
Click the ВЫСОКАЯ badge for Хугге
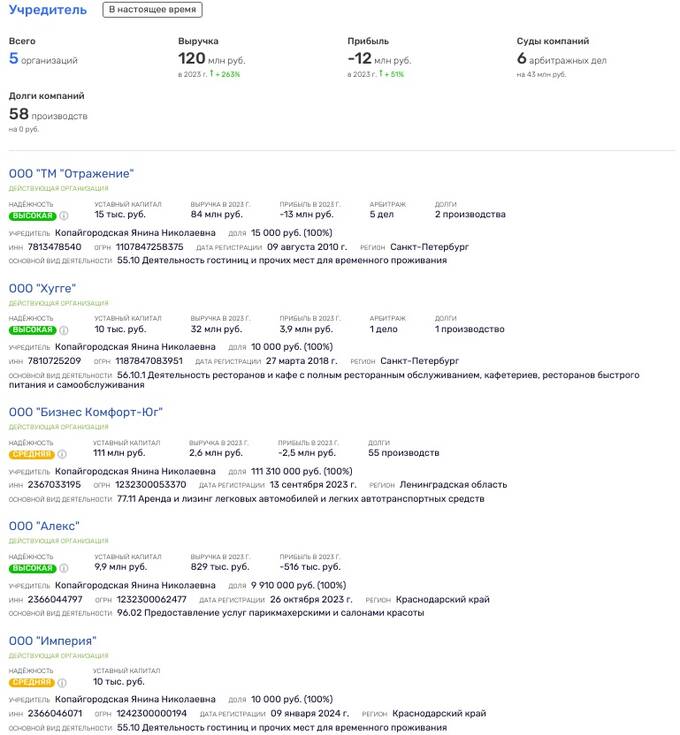[32, 329]
